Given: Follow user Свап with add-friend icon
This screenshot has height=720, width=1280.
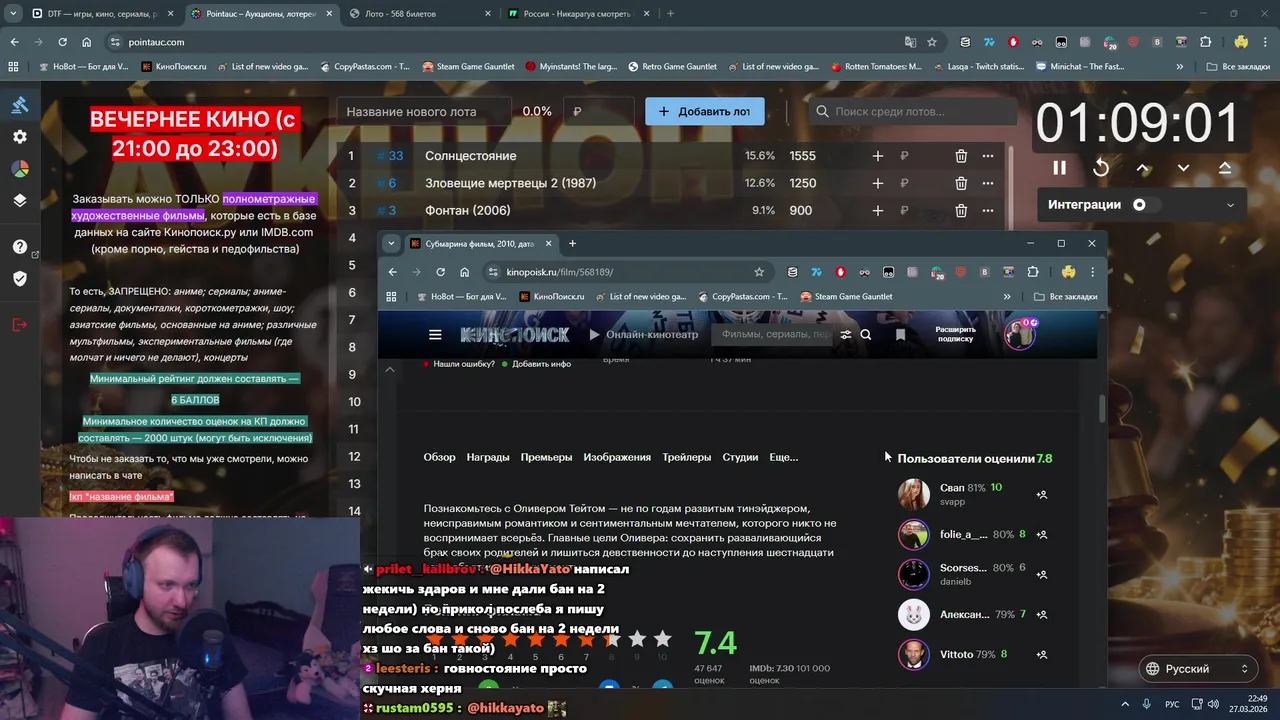Looking at the screenshot, I should [1042, 494].
